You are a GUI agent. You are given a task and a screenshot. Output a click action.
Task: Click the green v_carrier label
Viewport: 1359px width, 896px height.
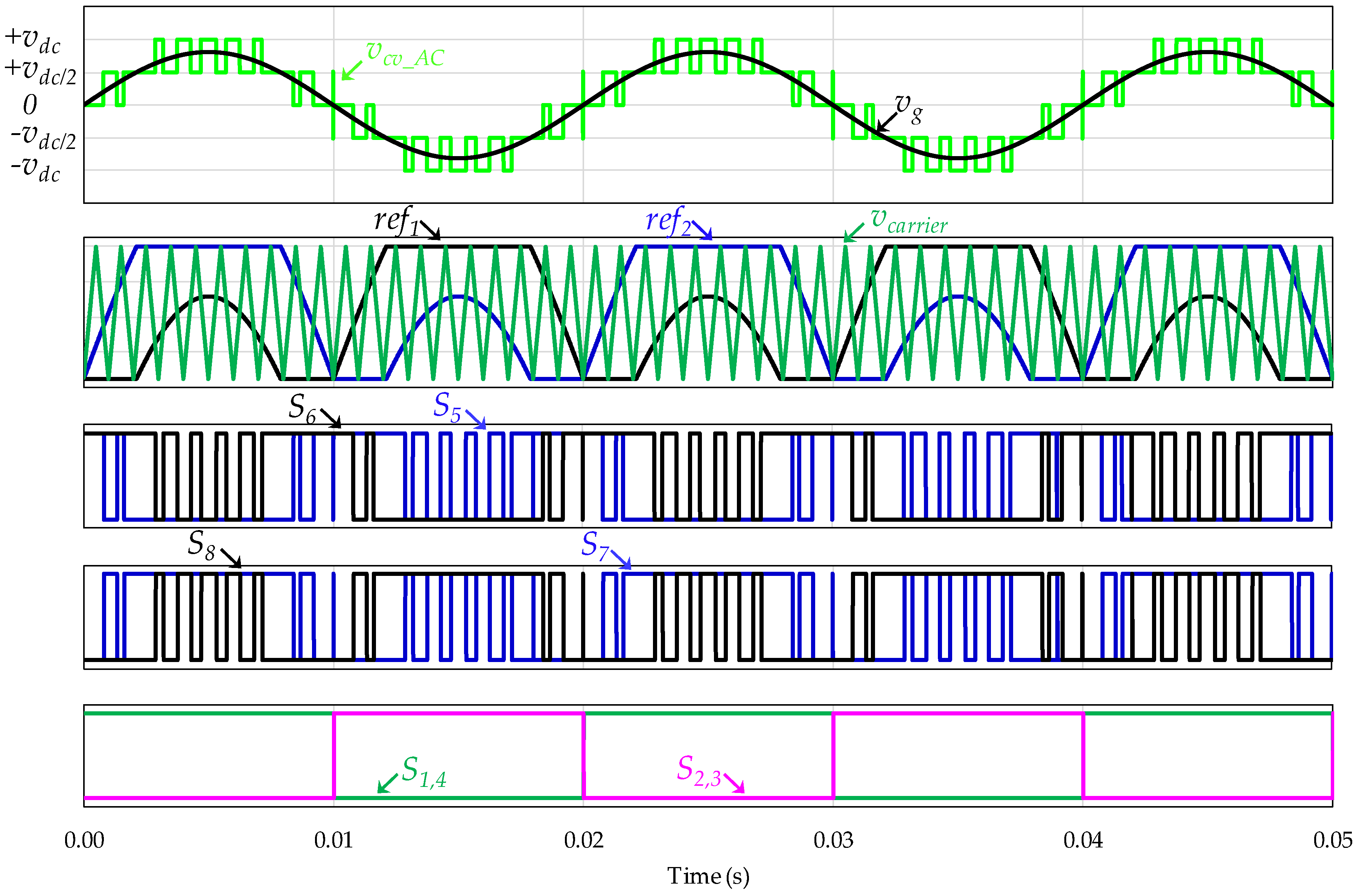[x=909, y=221]
